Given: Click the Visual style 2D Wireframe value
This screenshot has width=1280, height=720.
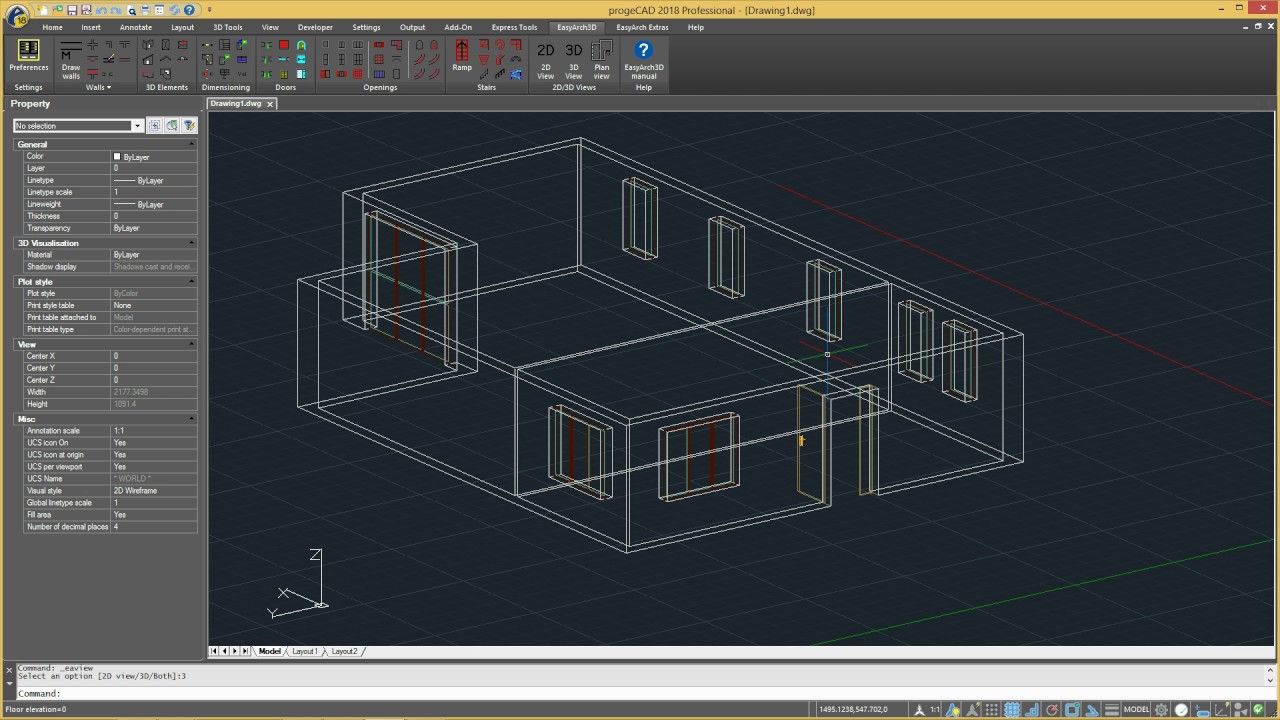Looking at the screenshot, I should point(154,491).
